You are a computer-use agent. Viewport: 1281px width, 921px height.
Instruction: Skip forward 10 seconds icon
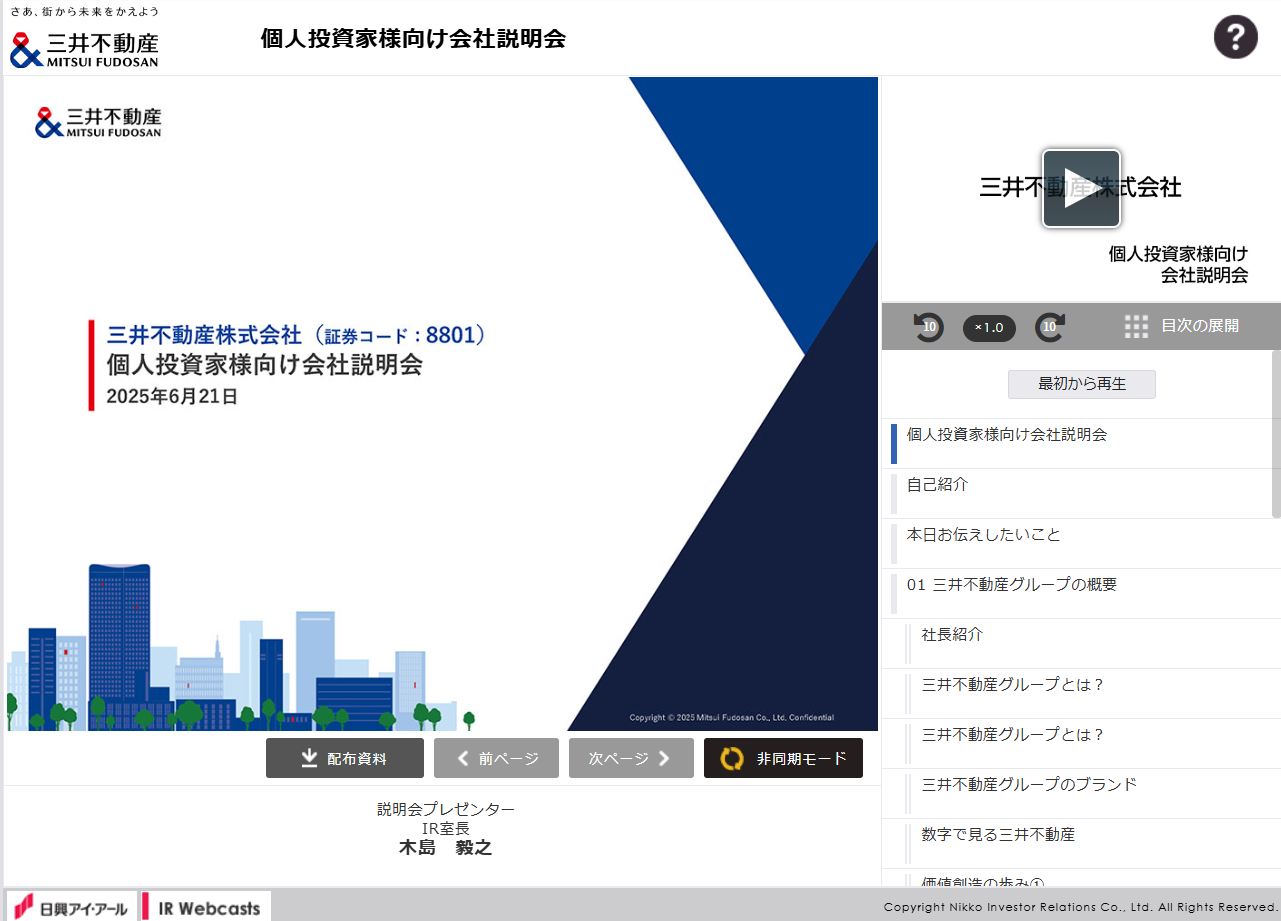[x=1050, y=327]
